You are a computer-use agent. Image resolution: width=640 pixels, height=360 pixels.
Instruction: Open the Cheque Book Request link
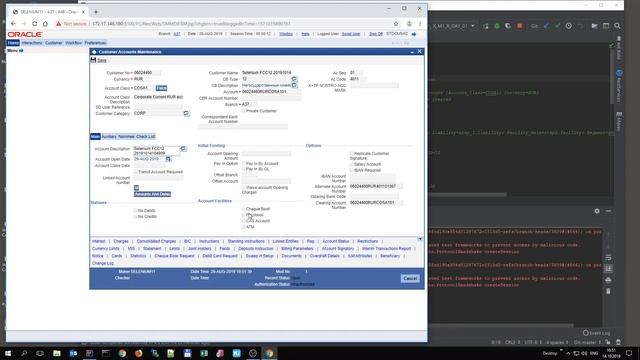174,256
